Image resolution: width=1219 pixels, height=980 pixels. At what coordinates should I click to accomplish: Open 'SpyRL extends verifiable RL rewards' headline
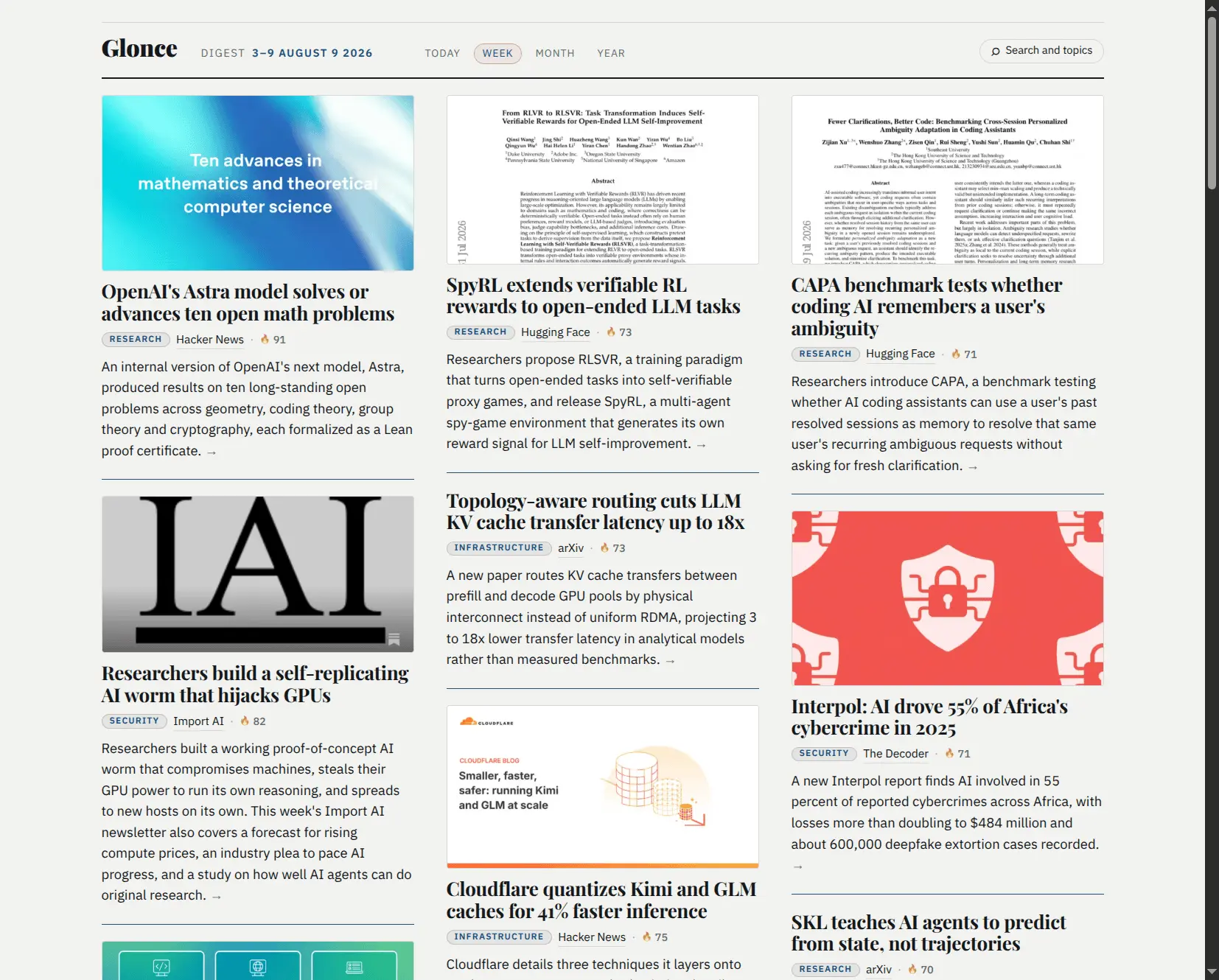pyautogui.click(x=593, y=295)
